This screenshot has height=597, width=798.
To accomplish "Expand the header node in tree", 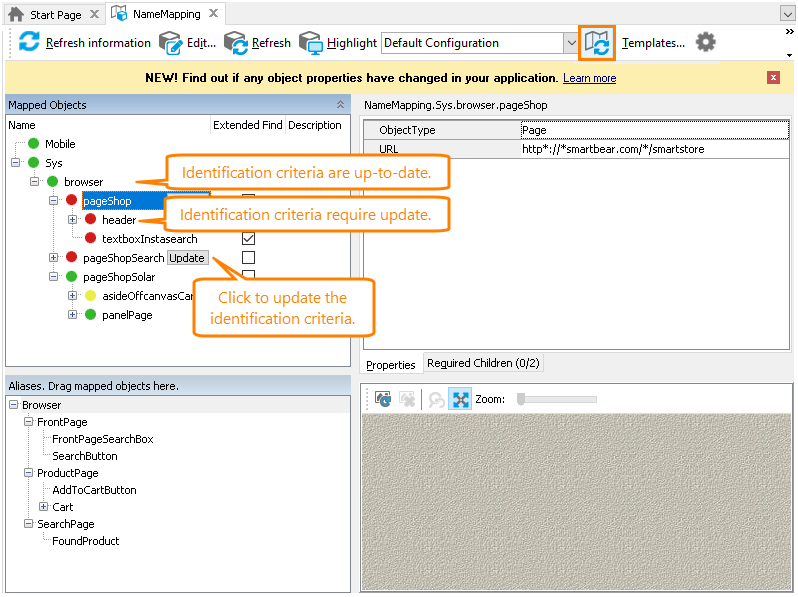I will pyautogui.click(x=72, y=220).
